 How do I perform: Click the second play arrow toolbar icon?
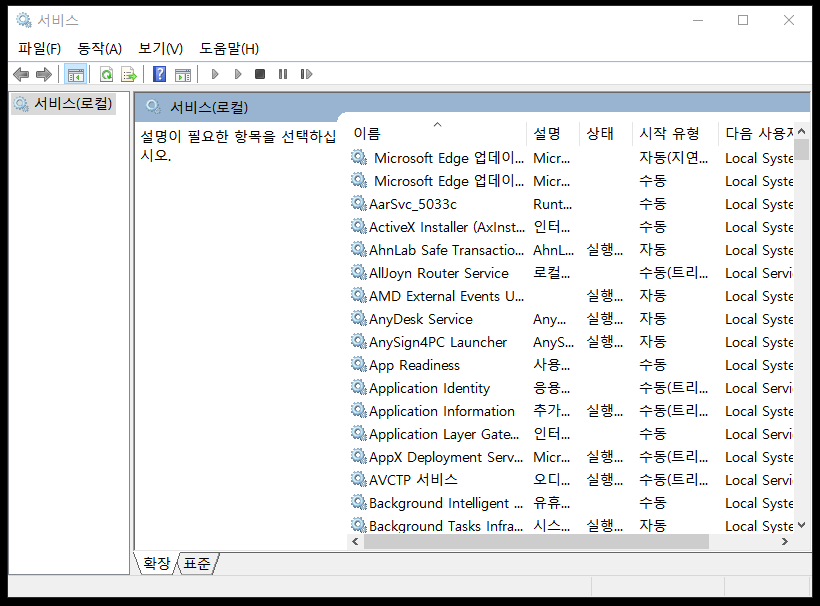pyautogui.click(x=238, y=74)
